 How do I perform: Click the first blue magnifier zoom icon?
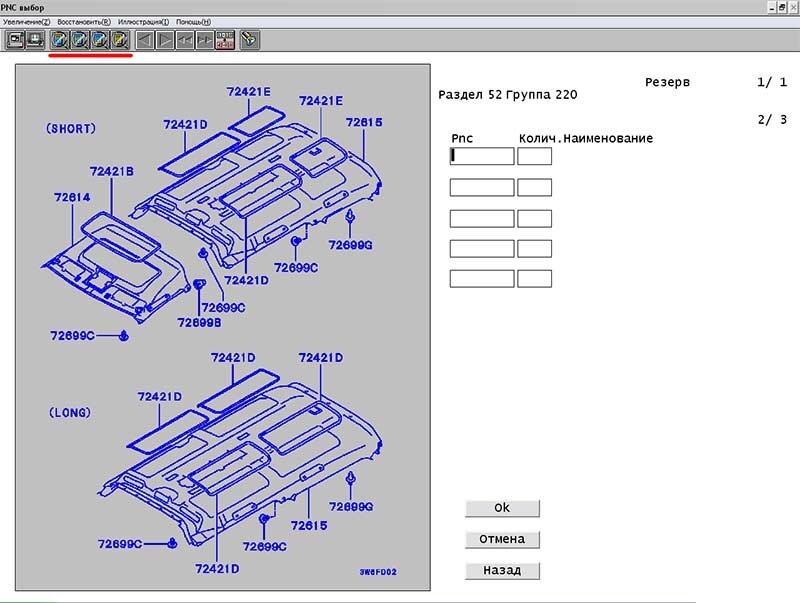coord(59,40)
